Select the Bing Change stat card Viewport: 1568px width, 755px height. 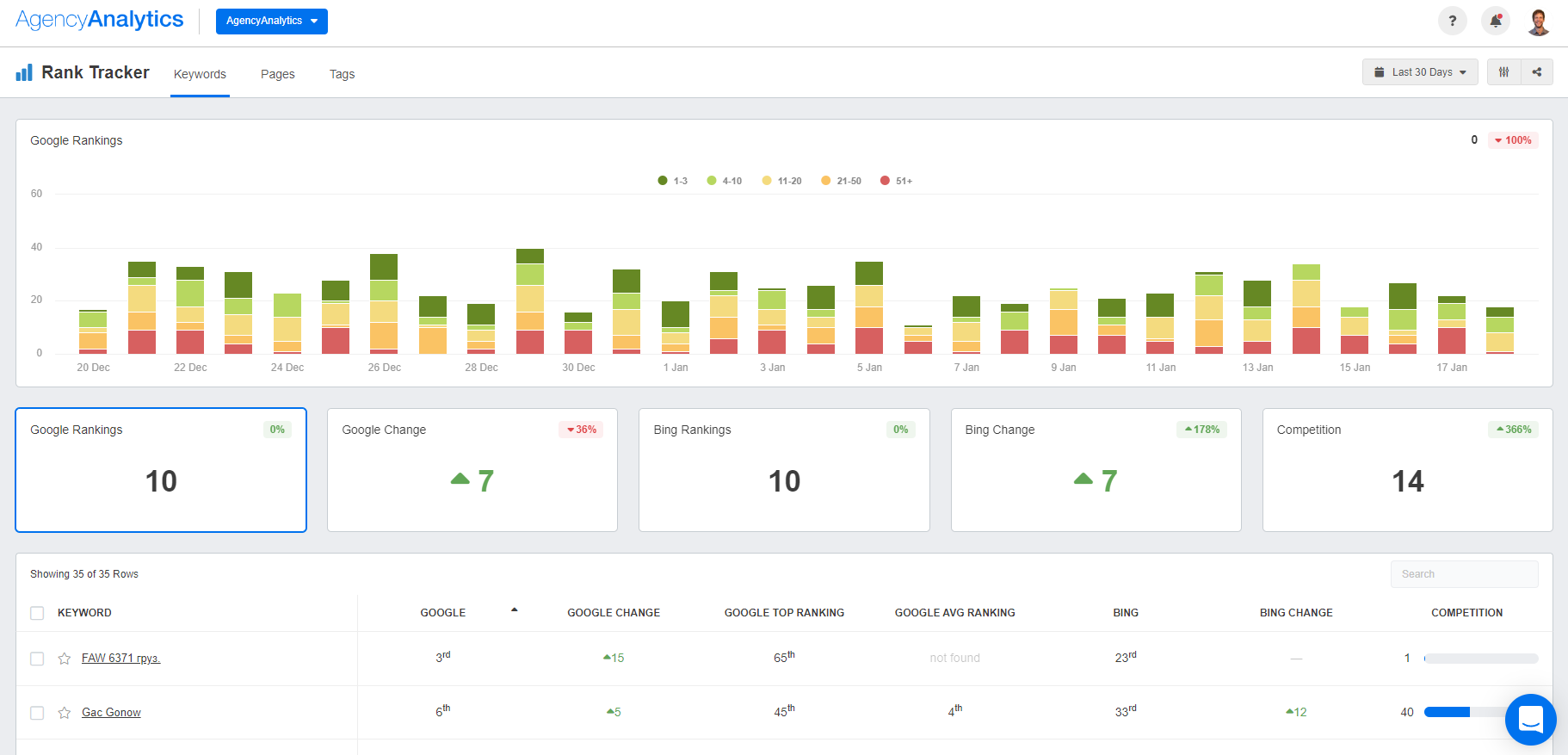point(1096,470)
